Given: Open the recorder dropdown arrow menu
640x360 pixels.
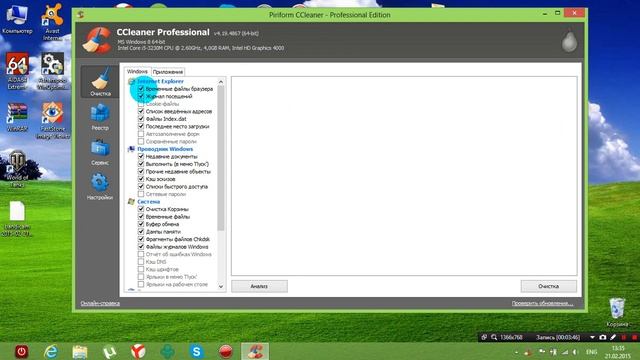Looking at the screenshot, I should [x=592, y=338].
